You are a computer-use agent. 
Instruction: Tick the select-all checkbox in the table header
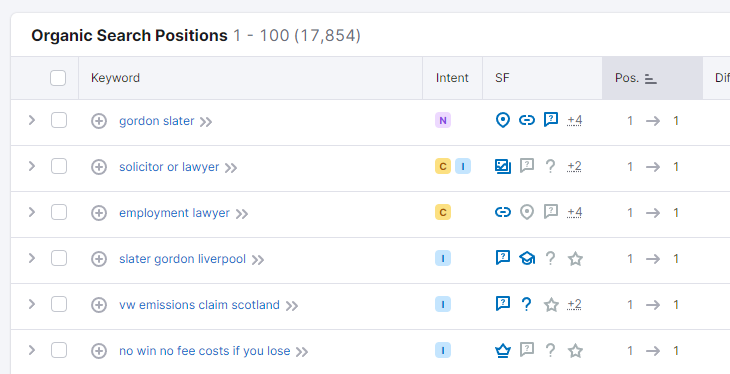click(58, 78)
